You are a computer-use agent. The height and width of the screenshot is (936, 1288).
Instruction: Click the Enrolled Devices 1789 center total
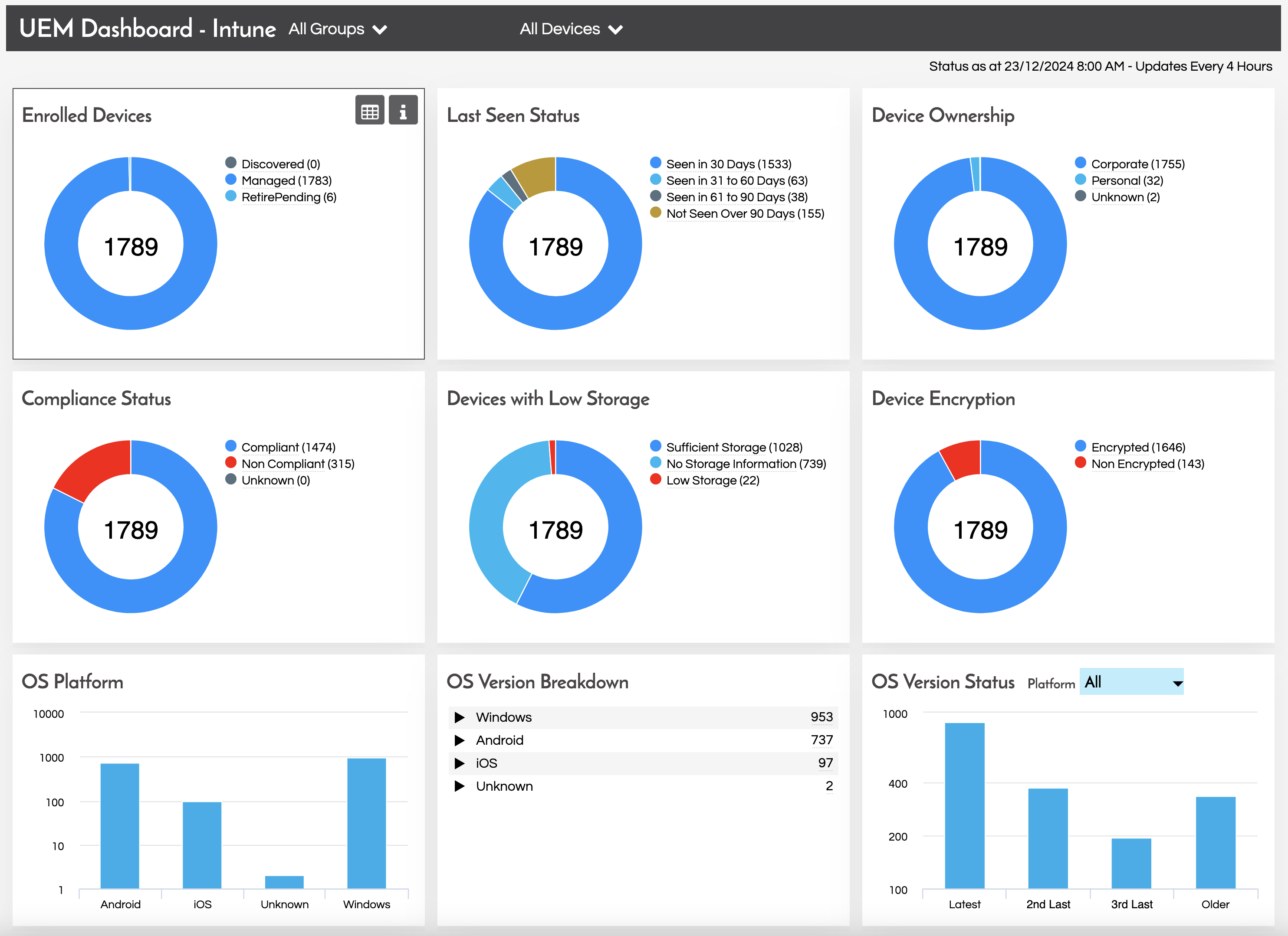tap(131, 247)
